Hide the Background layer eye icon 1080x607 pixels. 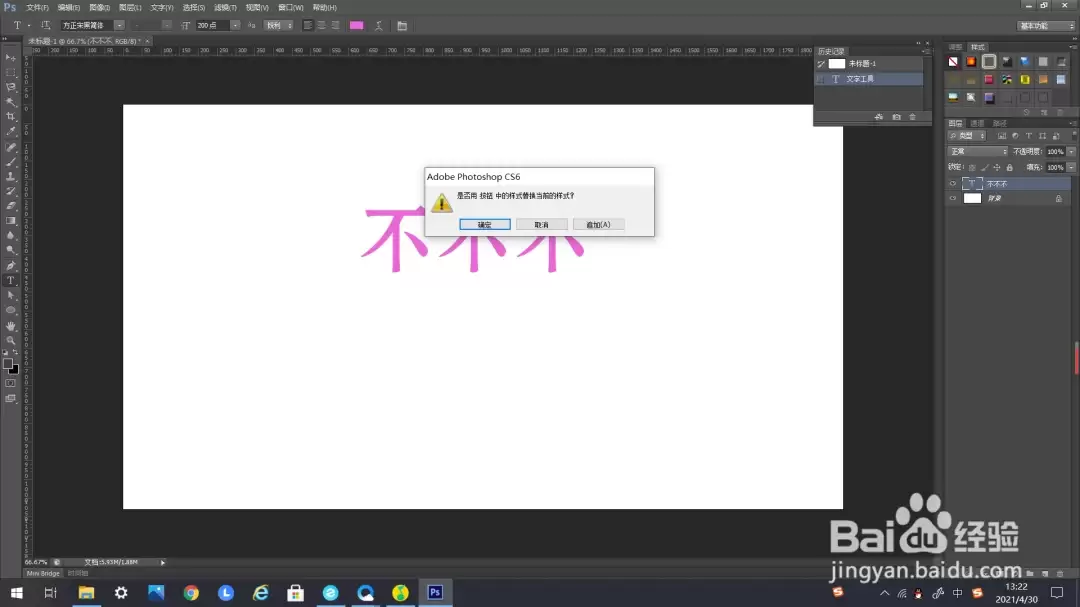pyautogui.click(x=953, y=198)
